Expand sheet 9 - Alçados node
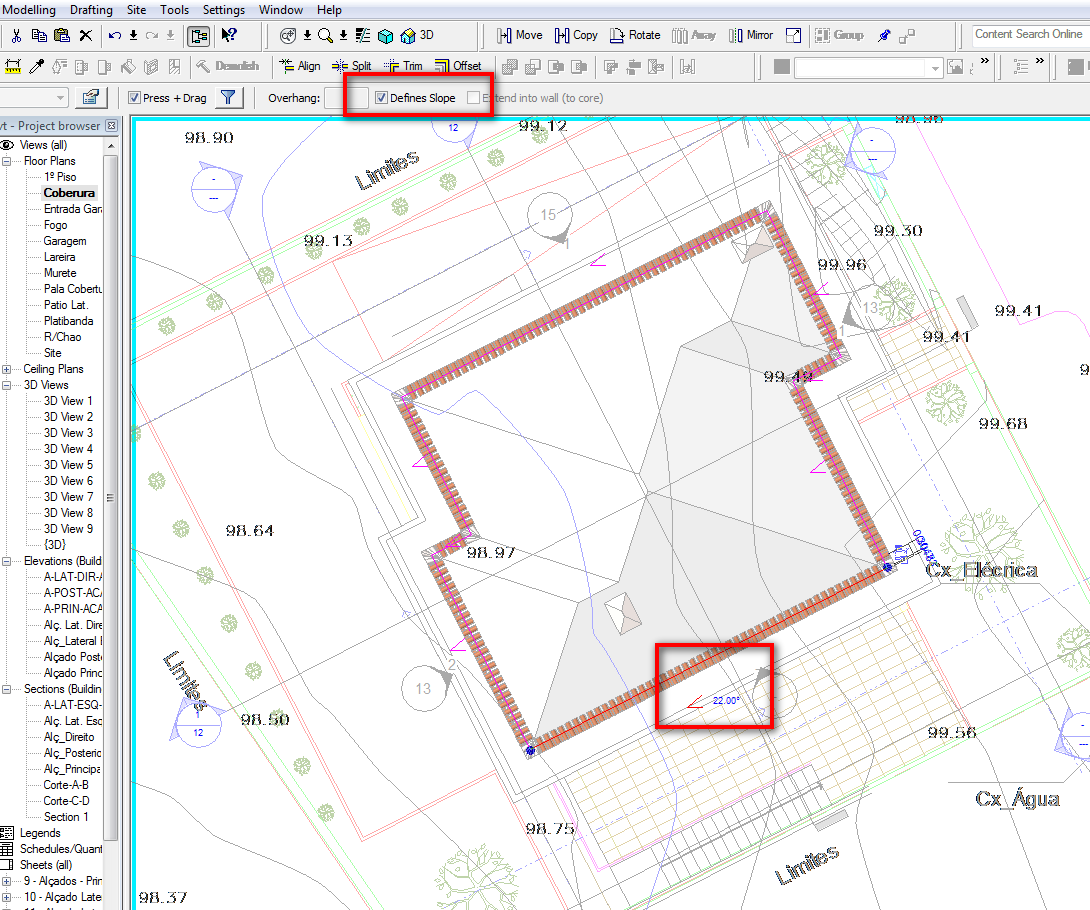Viewport: 1090px width, 910px height. pyautogui.click(x=7, y=881)
